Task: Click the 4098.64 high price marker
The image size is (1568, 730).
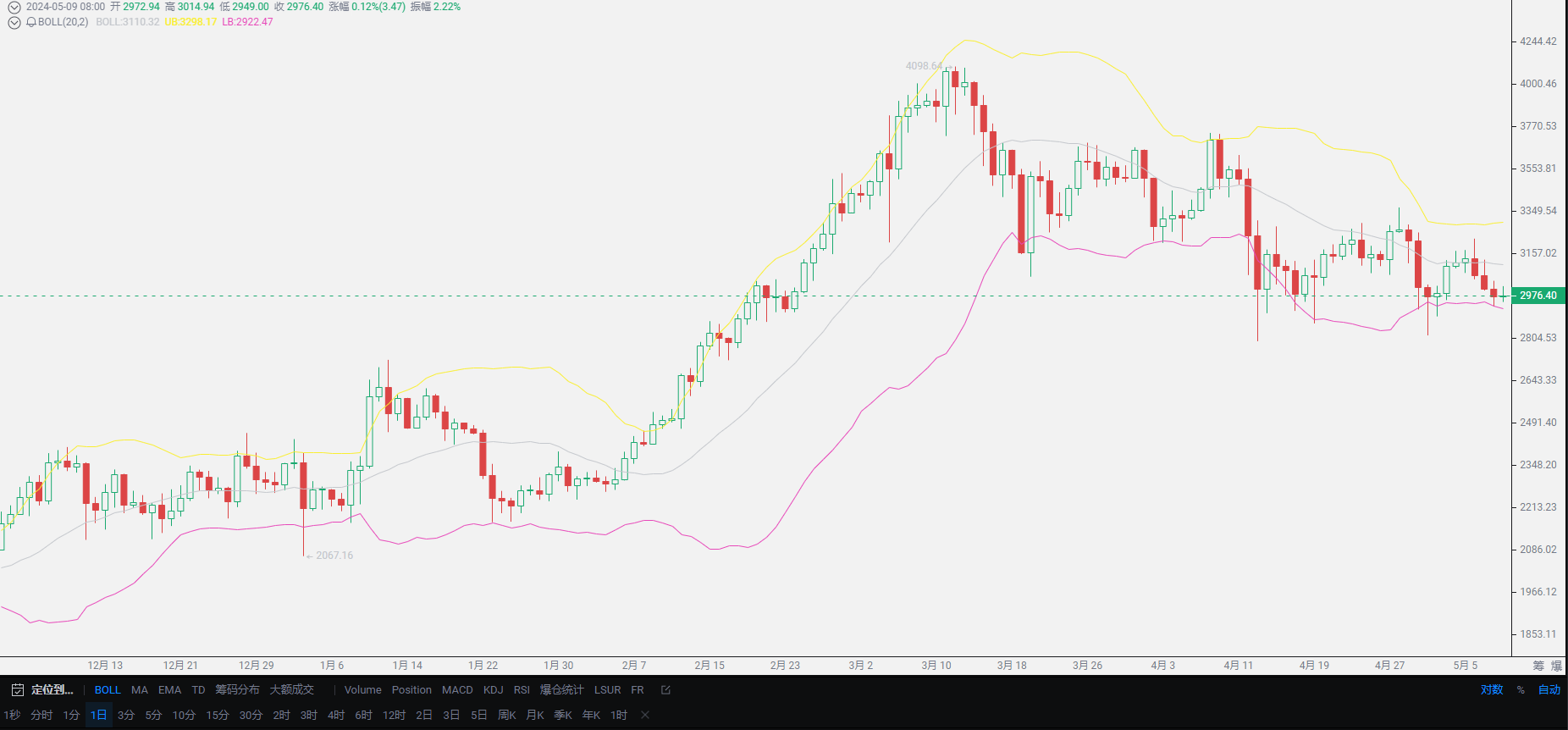Action: click(x=924, y=66)
